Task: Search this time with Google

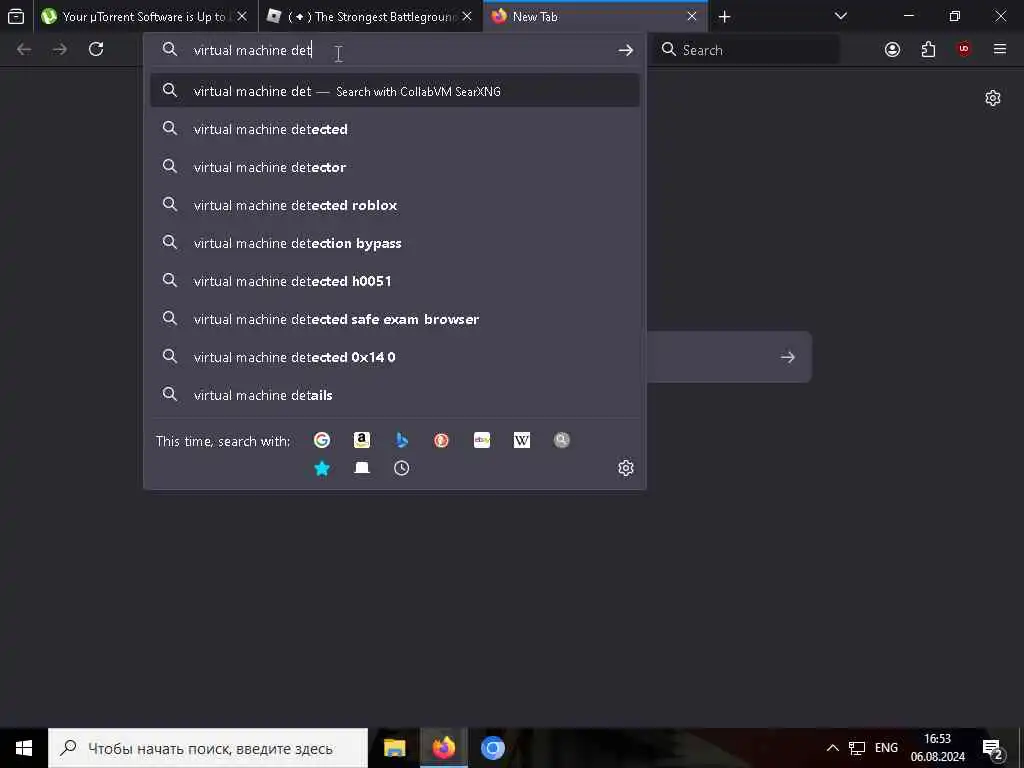Action: click(x=321, y=440)
